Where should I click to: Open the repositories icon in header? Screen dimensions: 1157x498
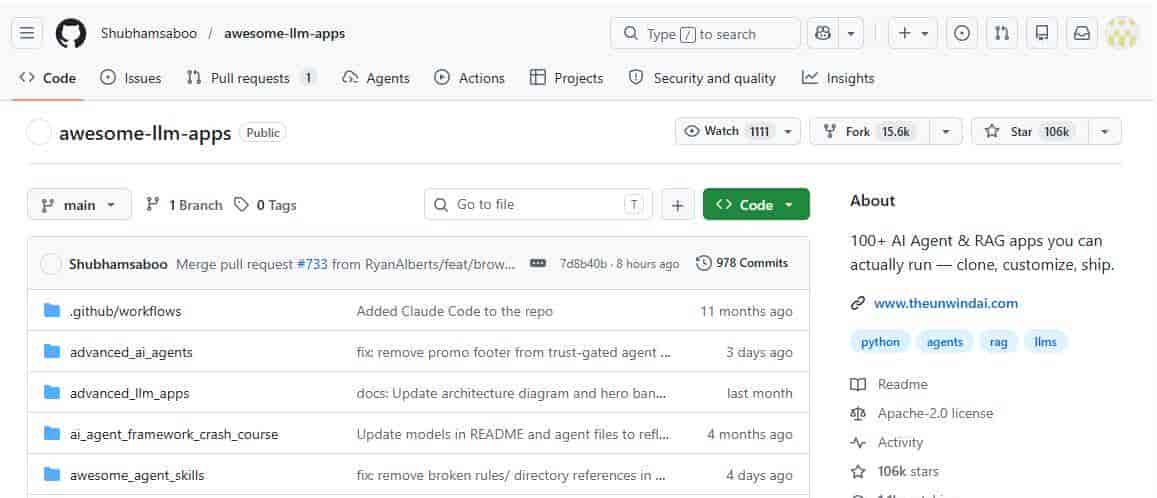coord(1042,33)
